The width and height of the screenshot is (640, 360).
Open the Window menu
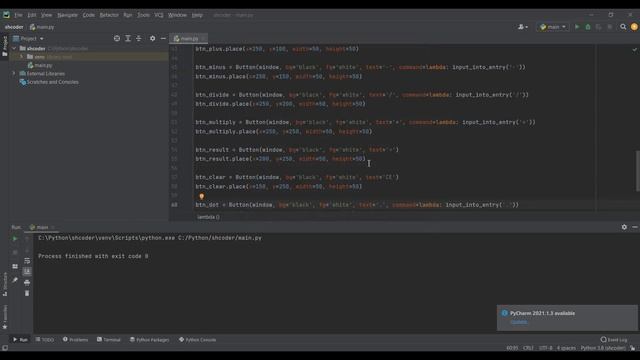point(177,15)
